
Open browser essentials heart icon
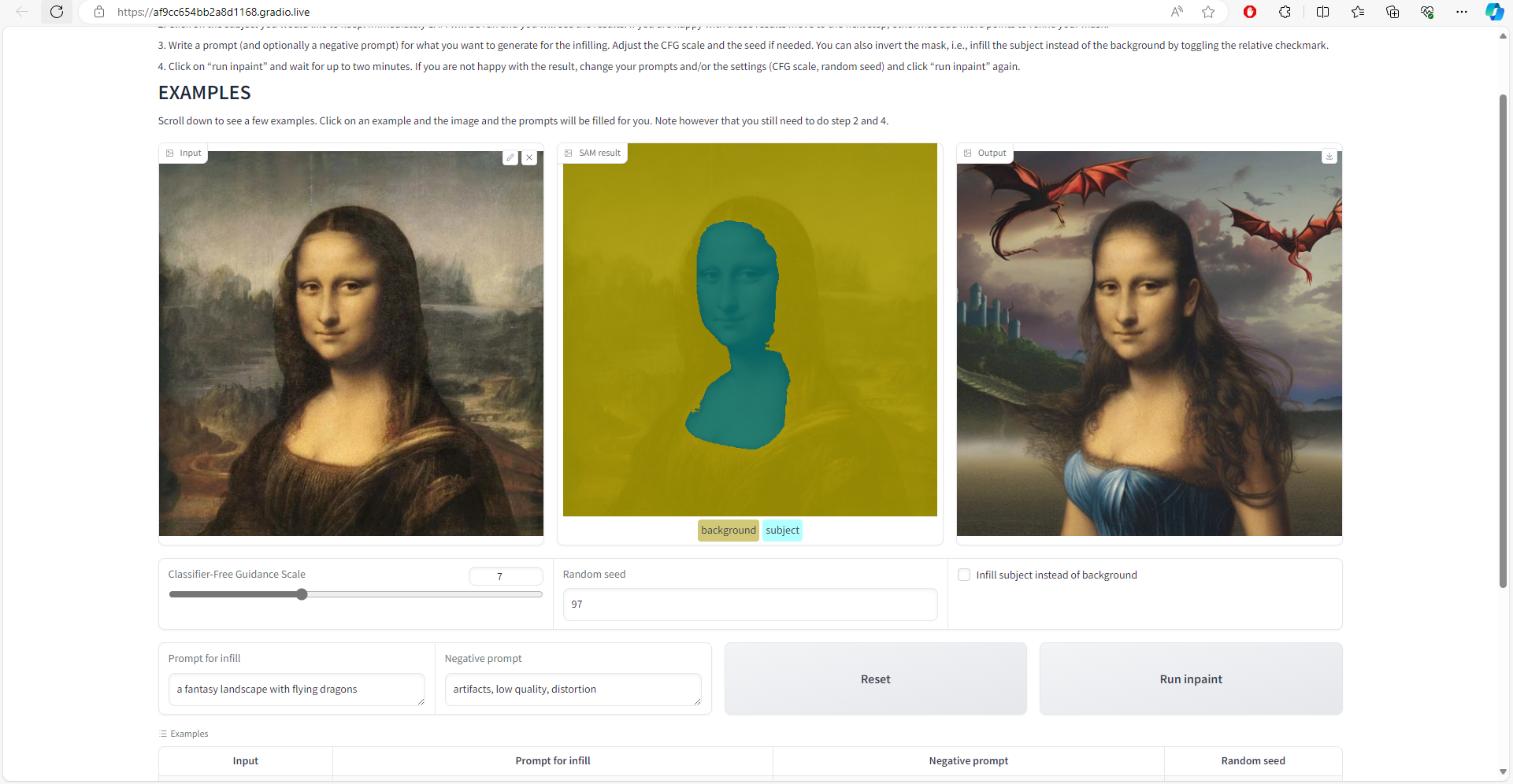click(x=1427, y=12)
